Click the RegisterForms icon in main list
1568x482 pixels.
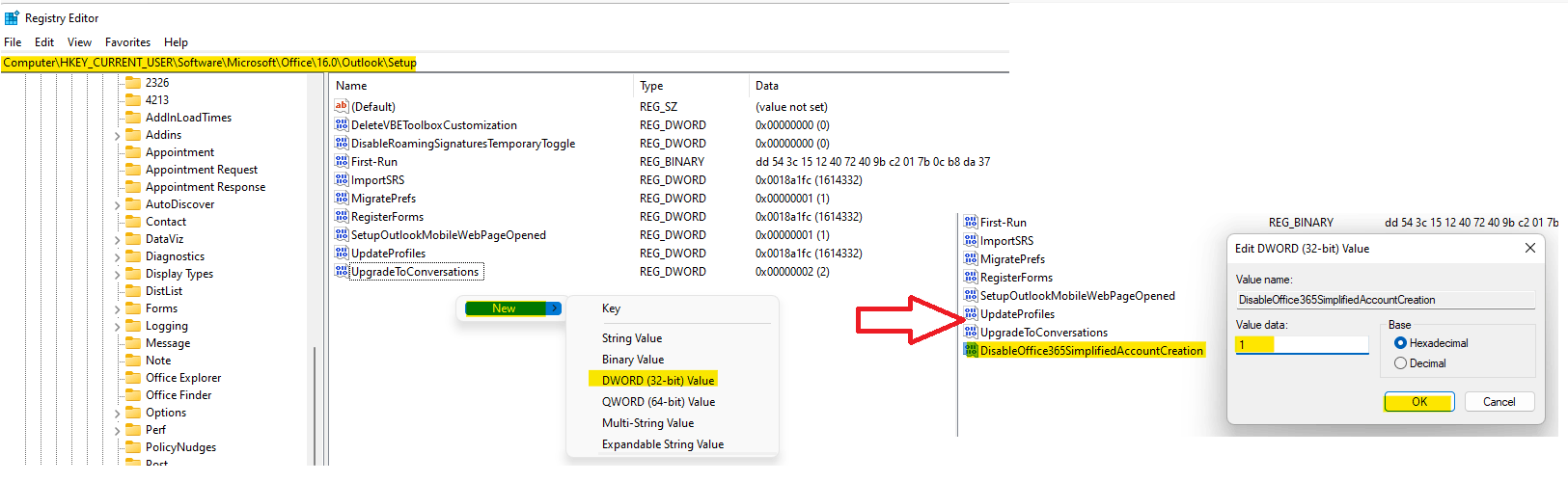(342, 216)
